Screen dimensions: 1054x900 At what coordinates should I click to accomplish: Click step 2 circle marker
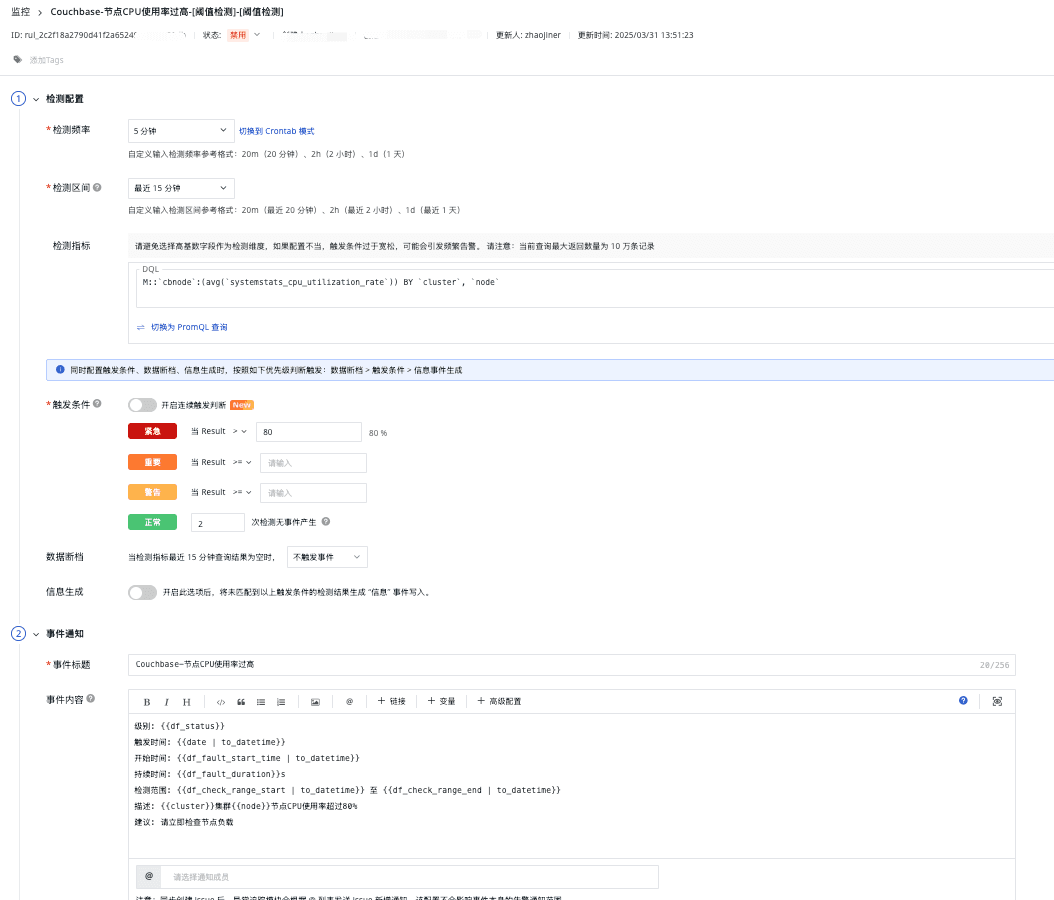(18, 634)
